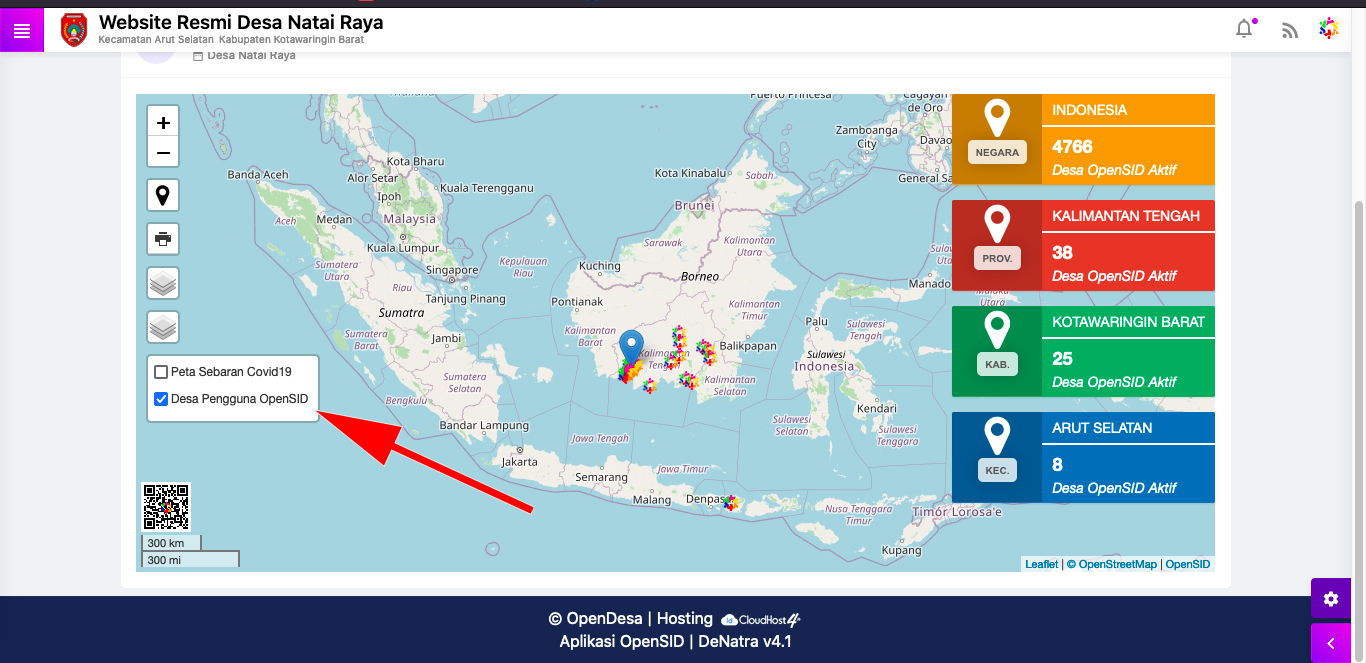Click the Desa Natai Raya label above map
This screenshot has width=1366, height=663.
tap(251, 56)
